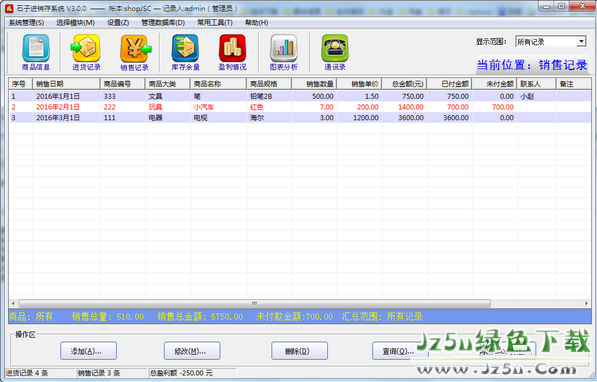This screenshot has height=382, width=597.
Task: Open the 帮助(H) menu
Action: pos(256,23)
